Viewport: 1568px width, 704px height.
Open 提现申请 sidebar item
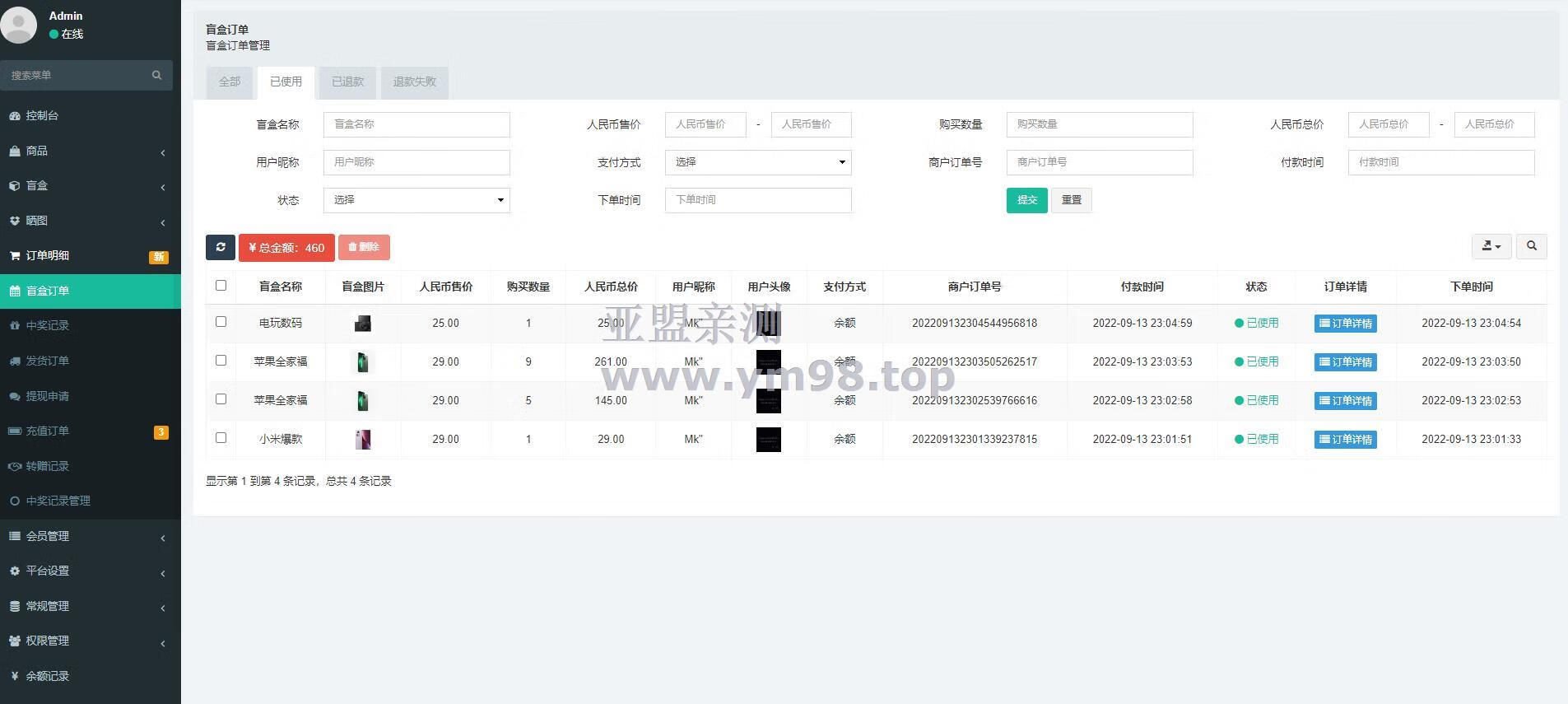tap(91, 396)
